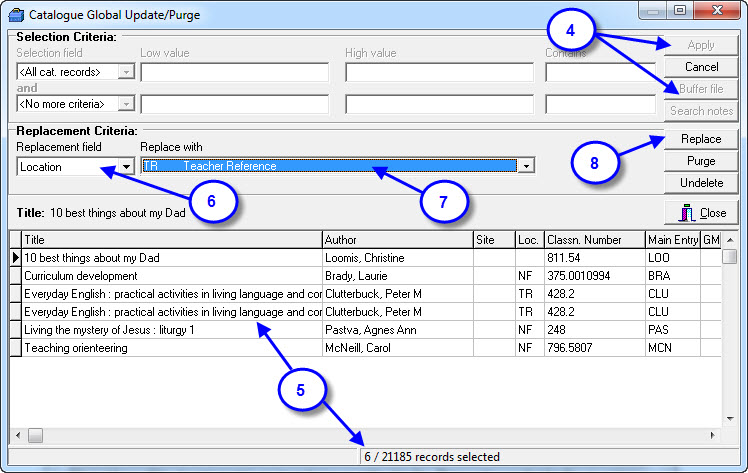Select Living the mystery of Jesus row
This screenshot has height=473, width=748.
pyautogui.click(x=170, y=330)
